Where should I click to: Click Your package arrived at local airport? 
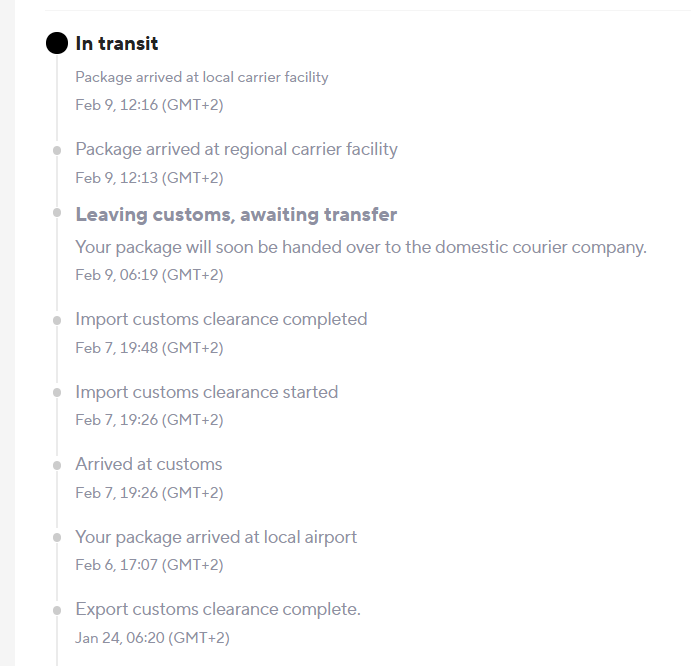pyautogui.click(x=216, y=537)
